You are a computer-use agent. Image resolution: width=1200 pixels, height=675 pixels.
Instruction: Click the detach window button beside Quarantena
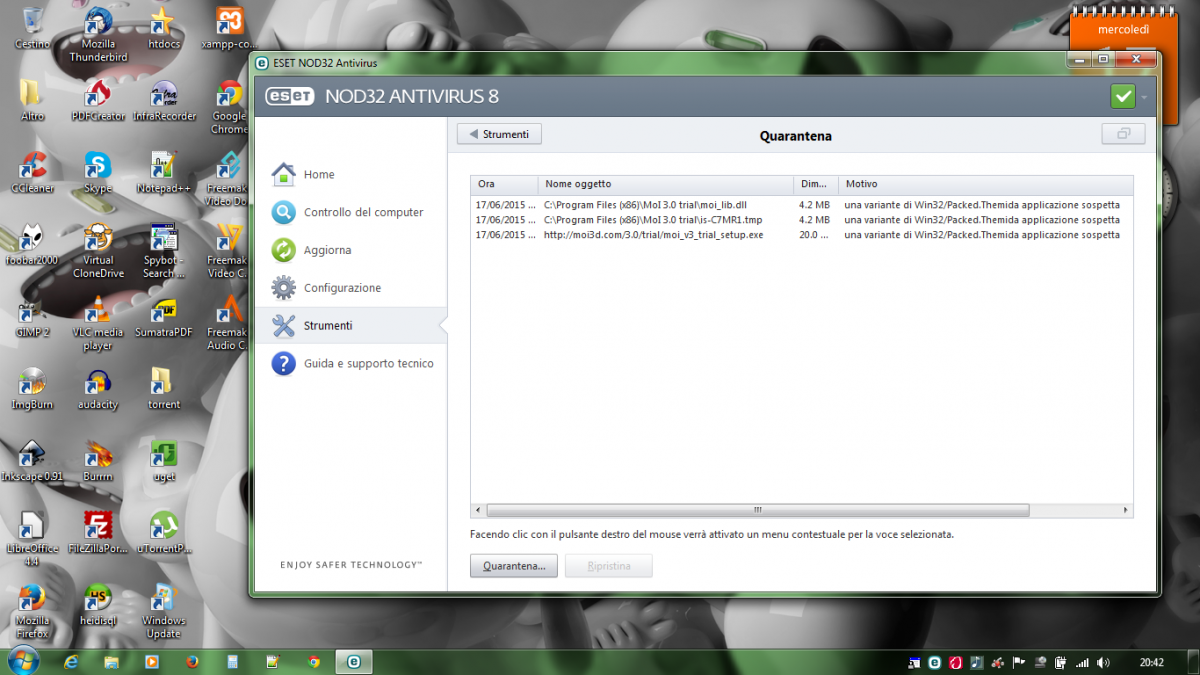1123,134
